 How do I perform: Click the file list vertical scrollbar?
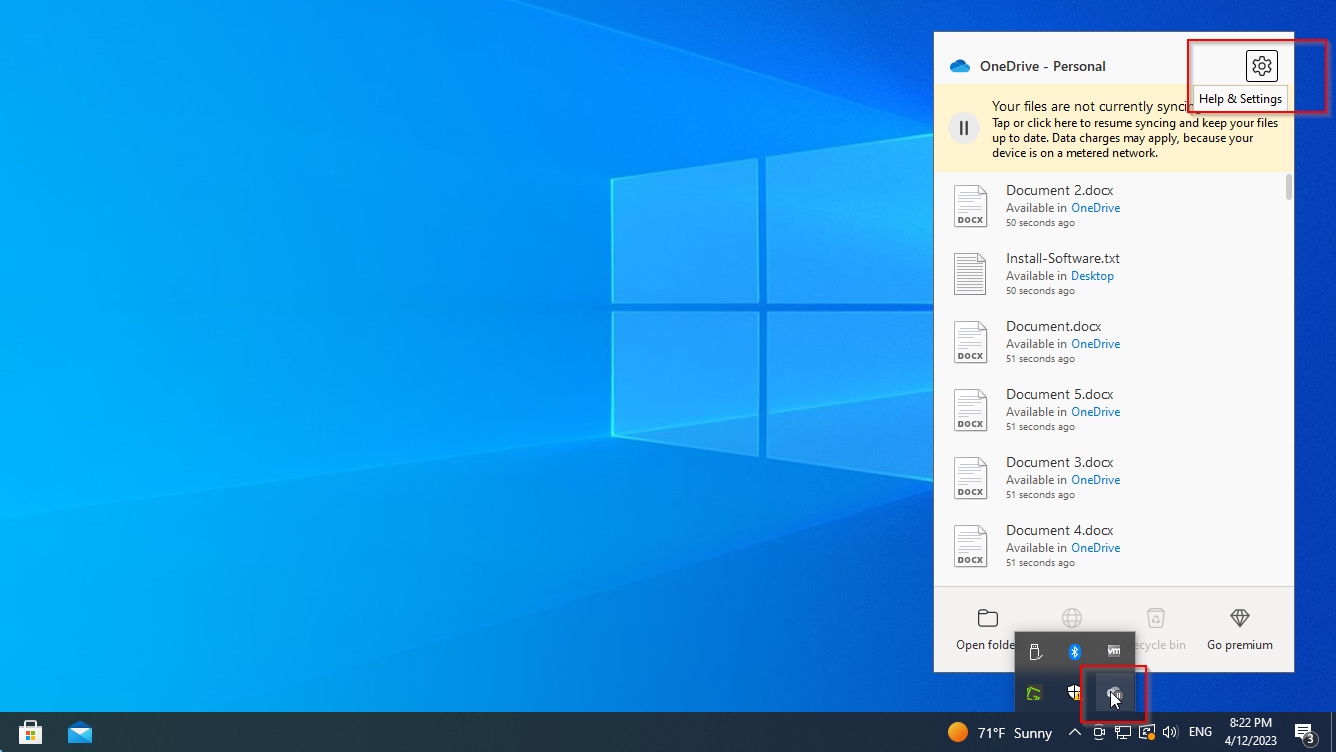point(1288,187)
